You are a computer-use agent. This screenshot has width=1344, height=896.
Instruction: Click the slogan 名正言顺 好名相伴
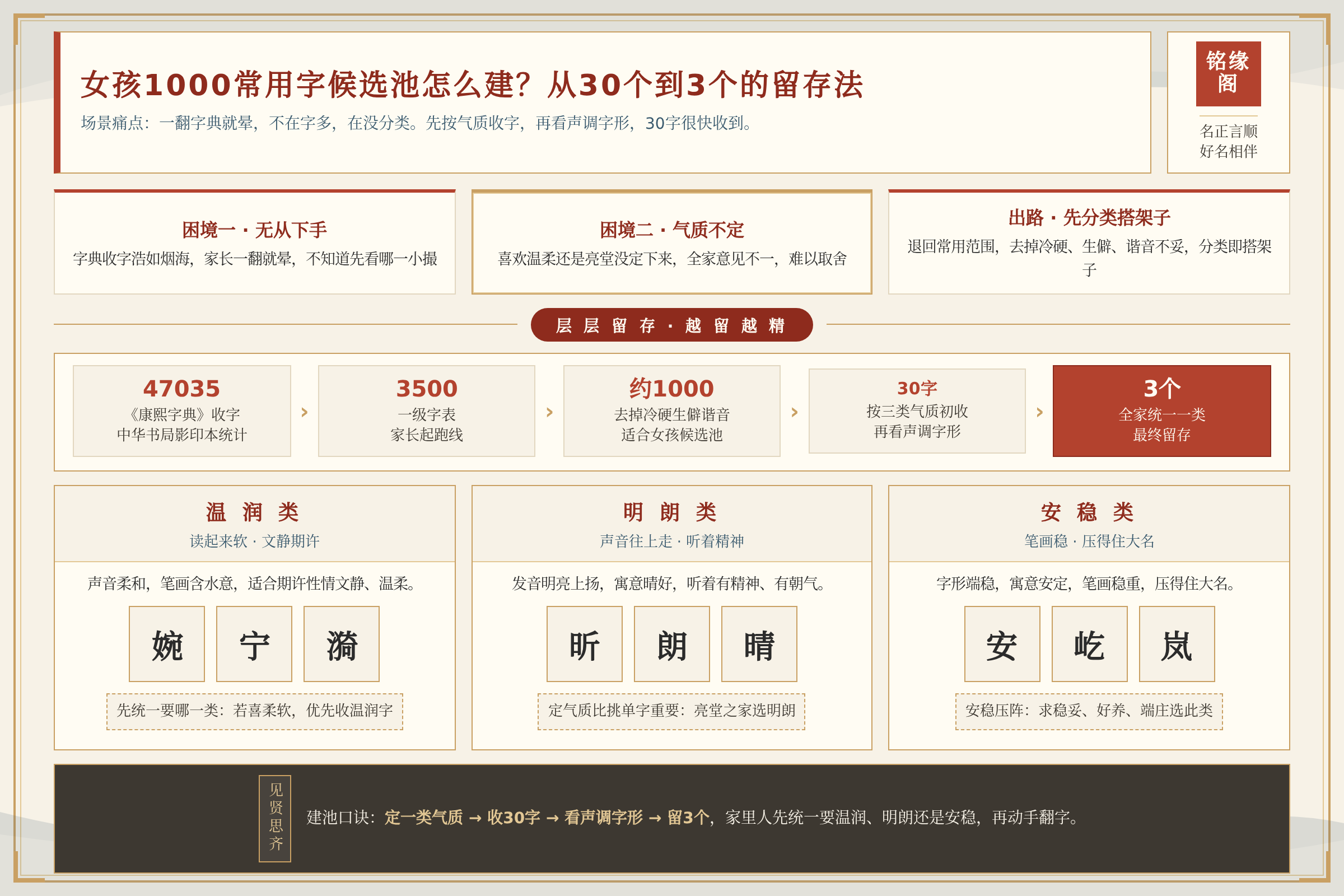1229,141
